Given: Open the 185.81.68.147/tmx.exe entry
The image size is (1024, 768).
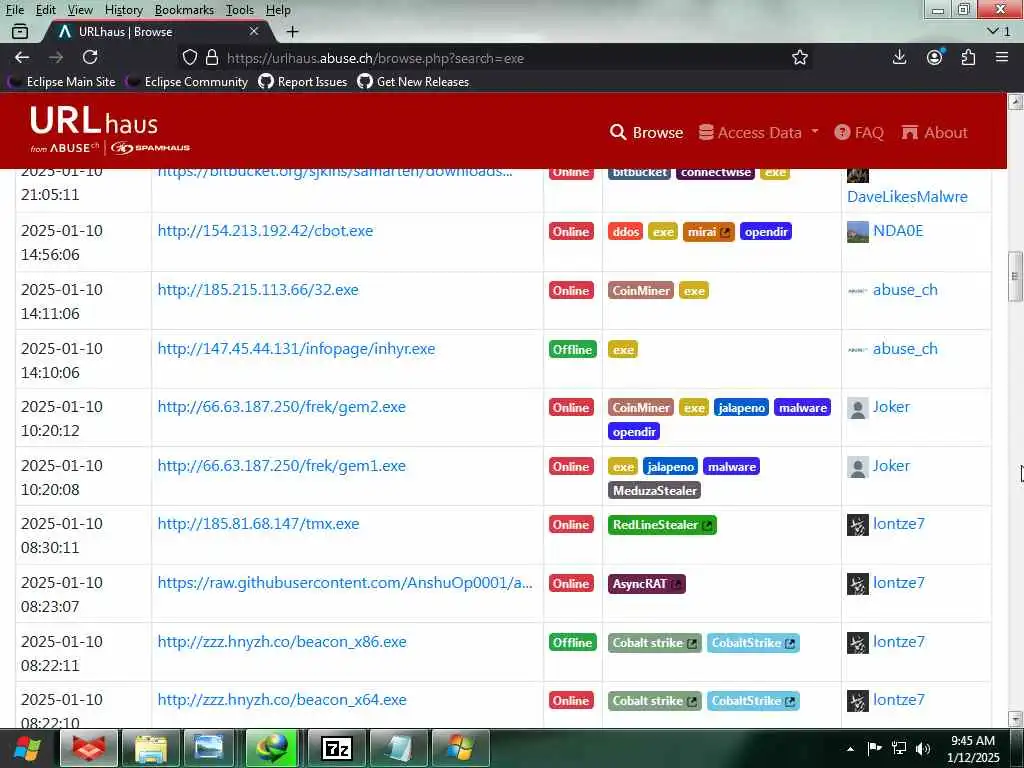Looking at the screenshot, I should coord(258,524).
